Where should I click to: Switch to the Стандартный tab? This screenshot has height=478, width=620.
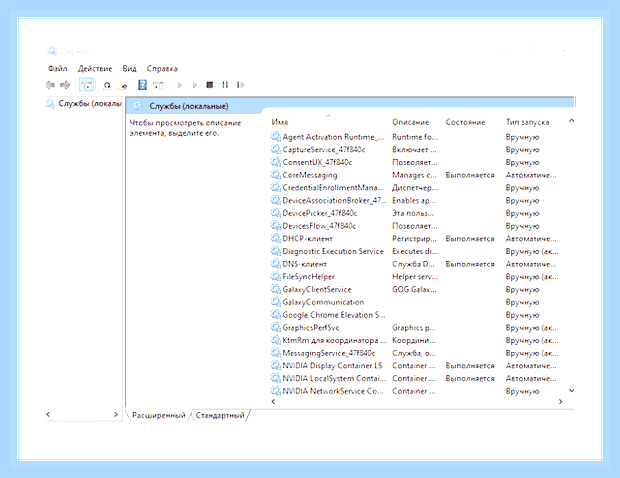220,415
